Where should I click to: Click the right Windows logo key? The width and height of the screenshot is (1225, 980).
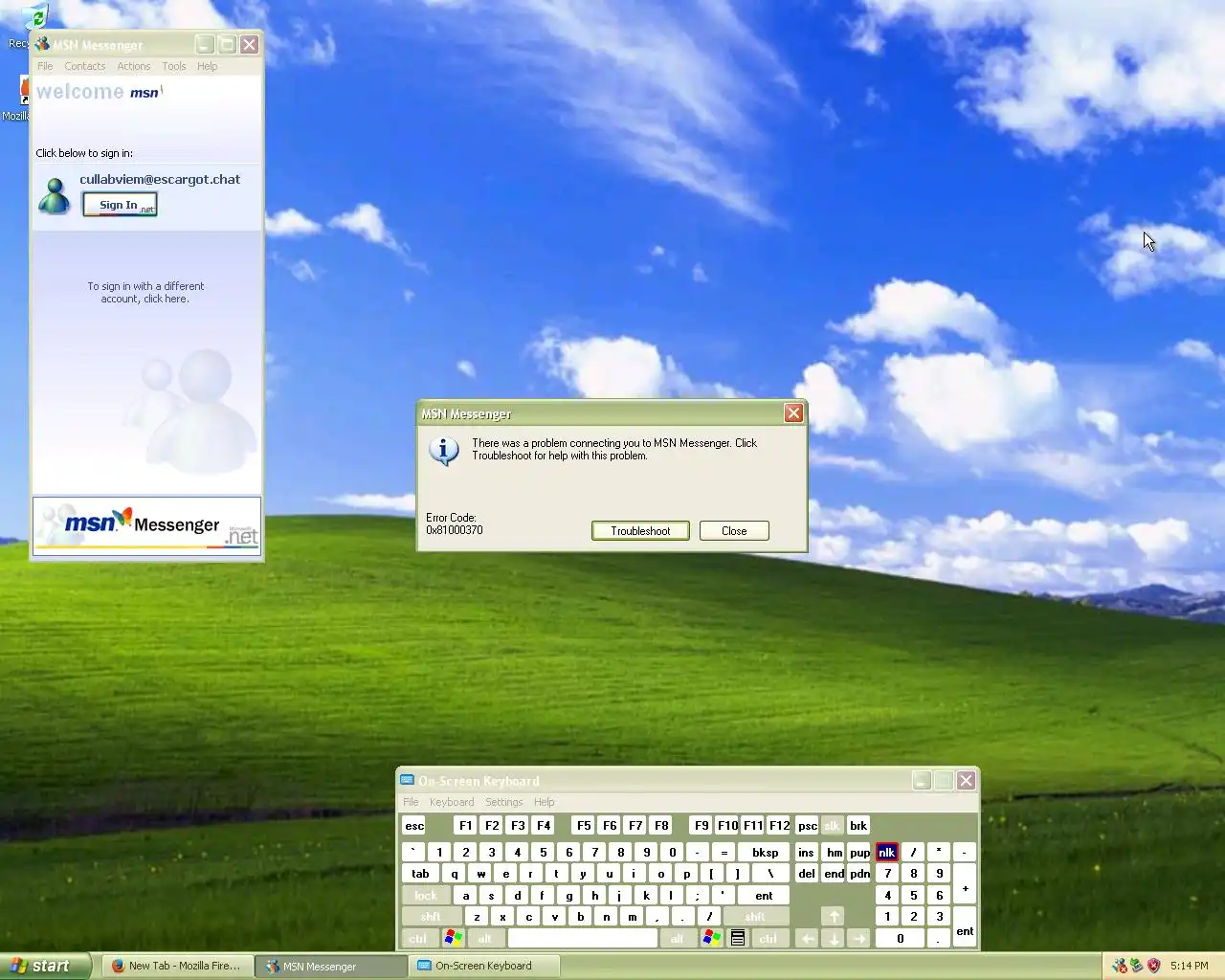click(x=712, y=938)
